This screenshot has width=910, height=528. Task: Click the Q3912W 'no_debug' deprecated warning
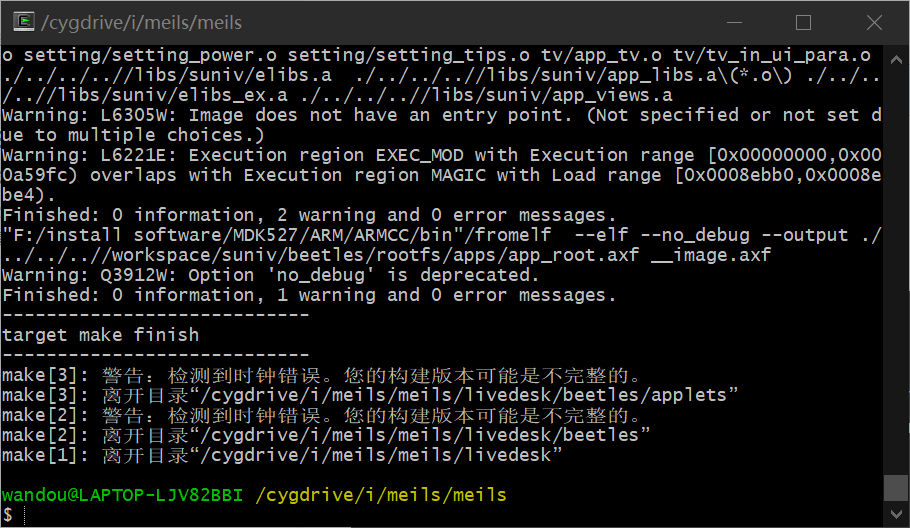[x=270, y=274]
